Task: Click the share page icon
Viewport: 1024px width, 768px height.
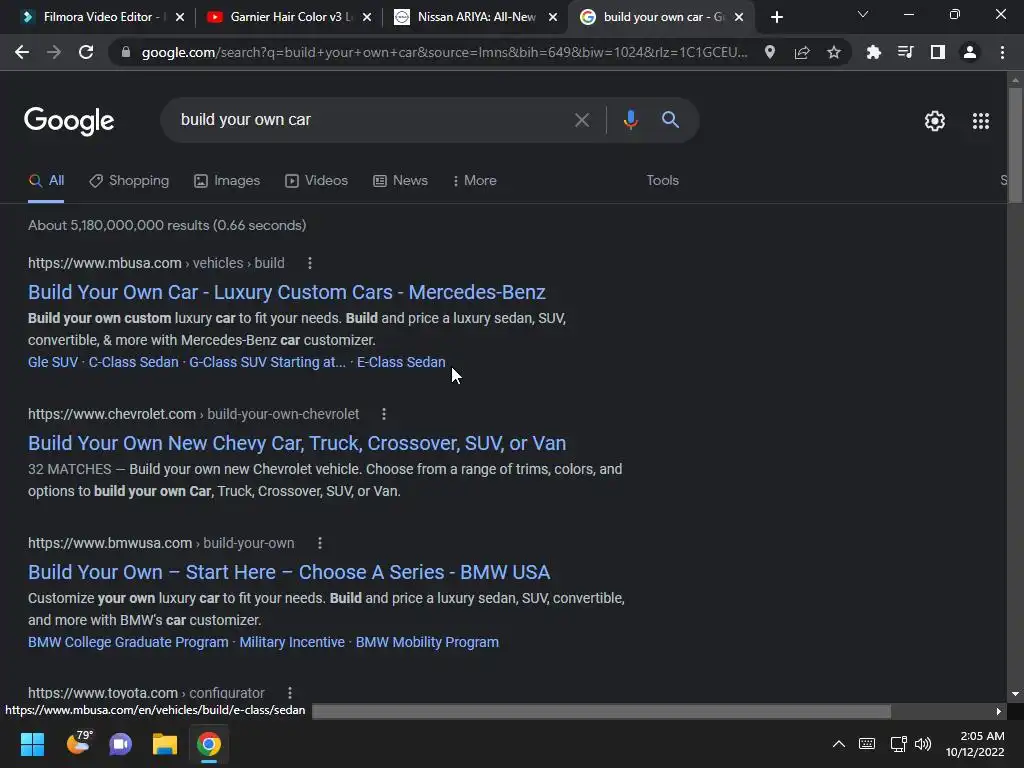Action: (802, 52)
